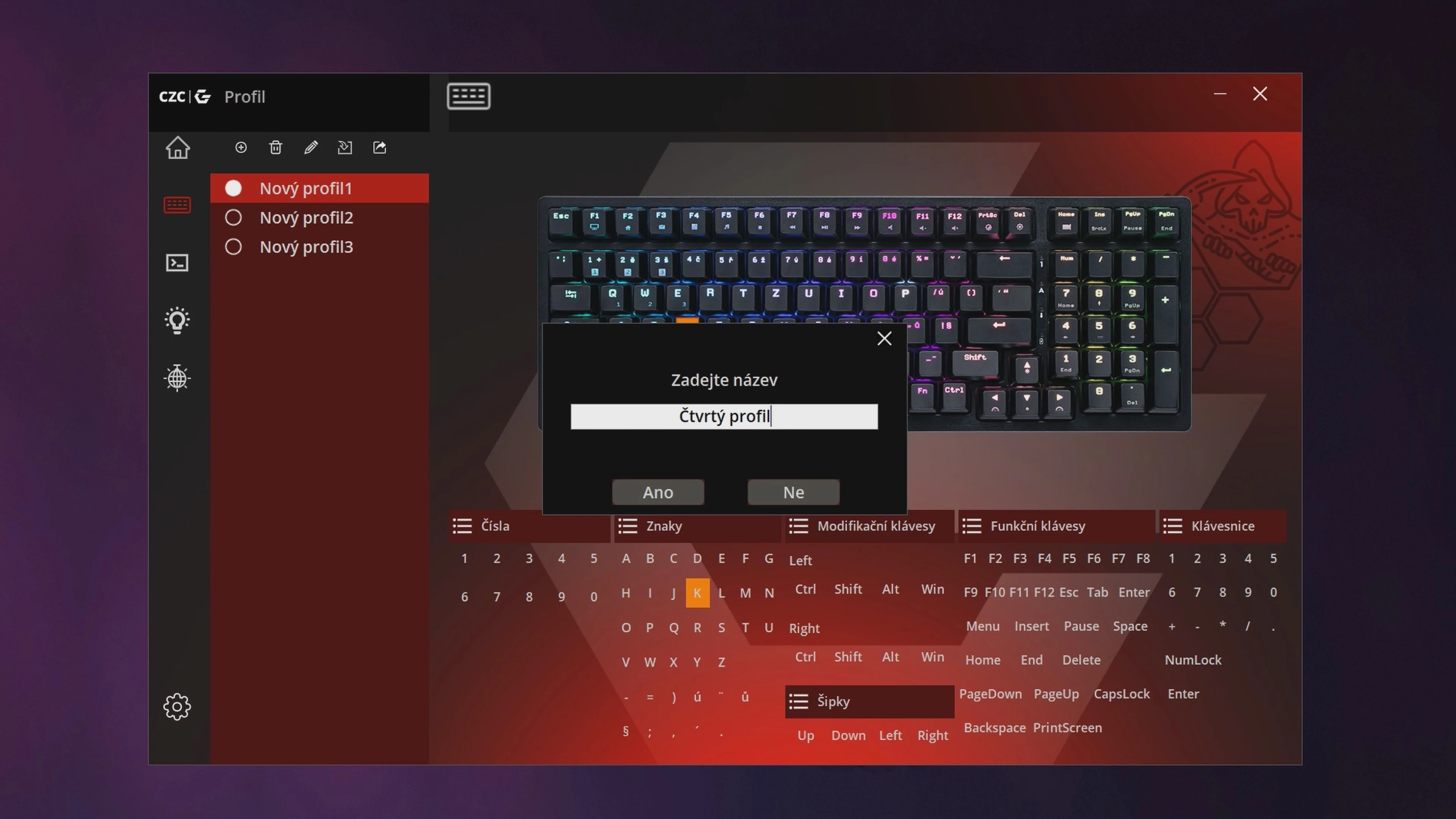Choose PrintScreen in Funkční klávesy
This screenshot has height=819, width=1456.
click(1067, 728)
